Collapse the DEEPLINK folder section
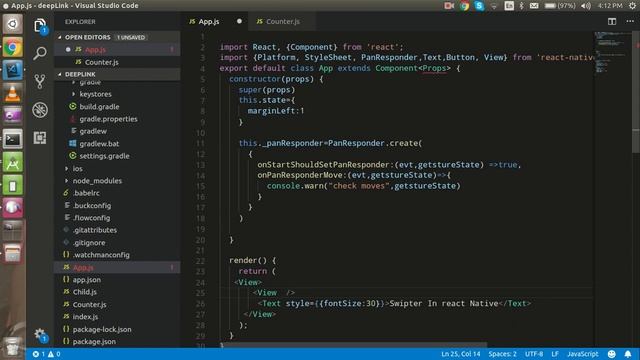 (x=117, y=74)
